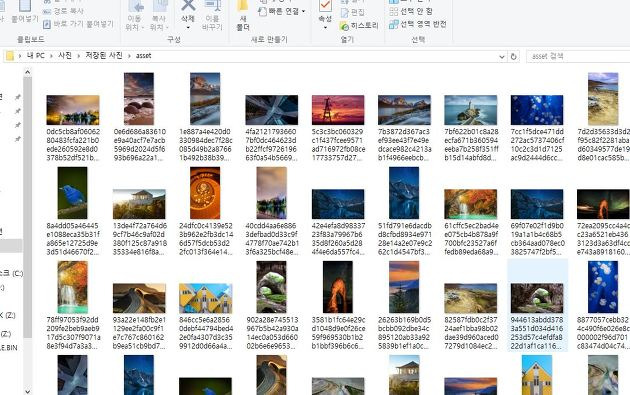This screenshot has height=395, width=630.
Task: Go to 저장된 사진 in the breadcrumb
Action: point(104,55)
